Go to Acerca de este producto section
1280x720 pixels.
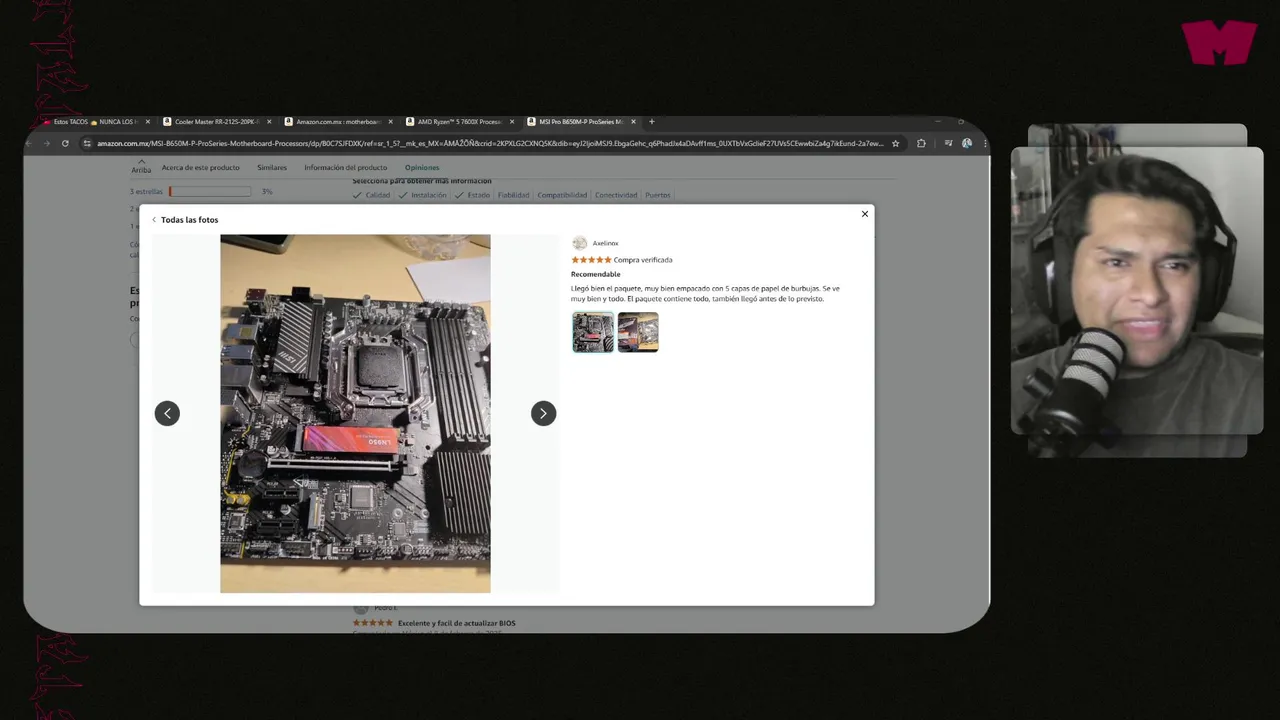pyautogui.click(x=201, y=168)
